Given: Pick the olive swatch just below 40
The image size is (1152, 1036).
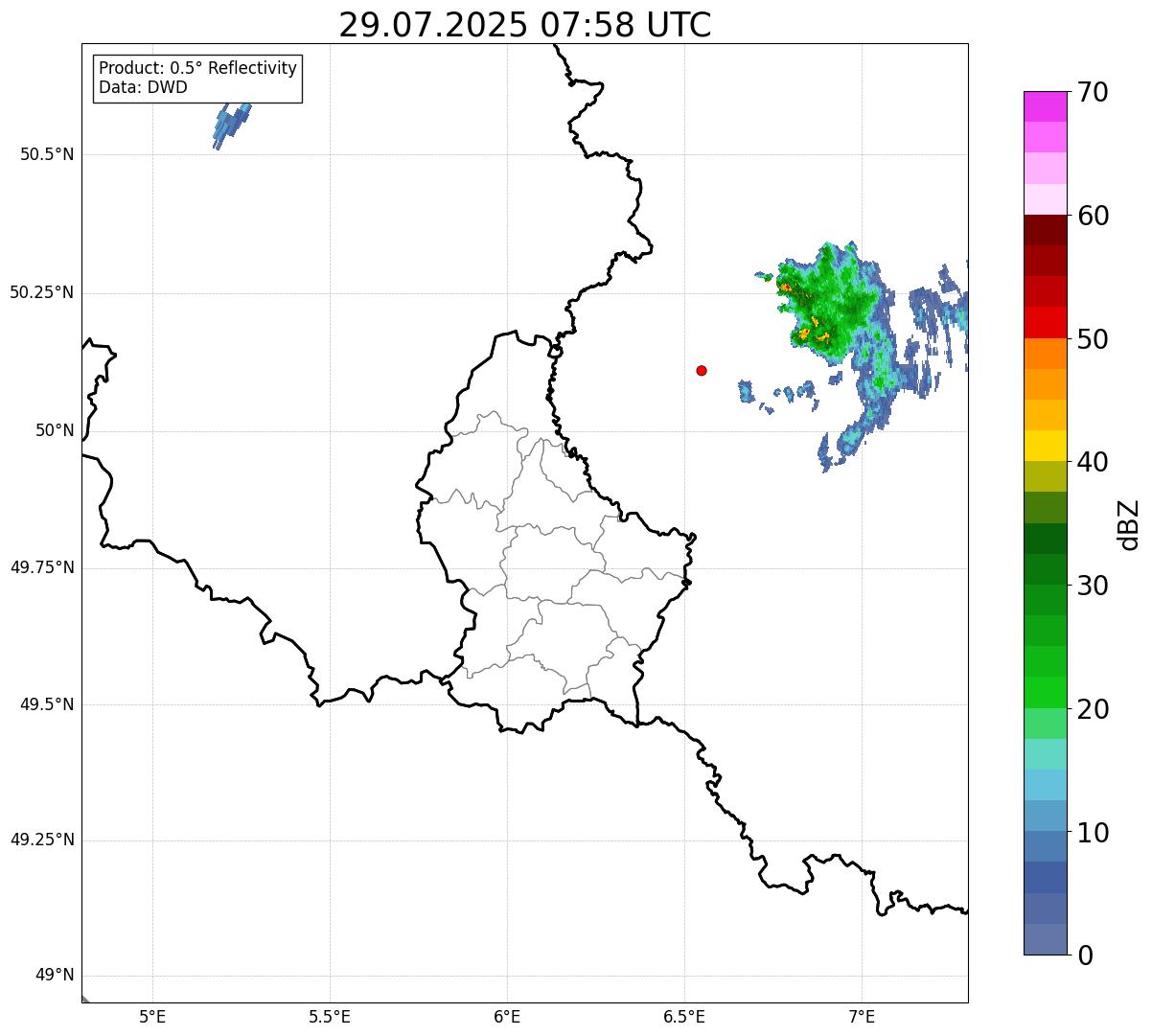Looking at the screenshot, I should click(1046, 476).
